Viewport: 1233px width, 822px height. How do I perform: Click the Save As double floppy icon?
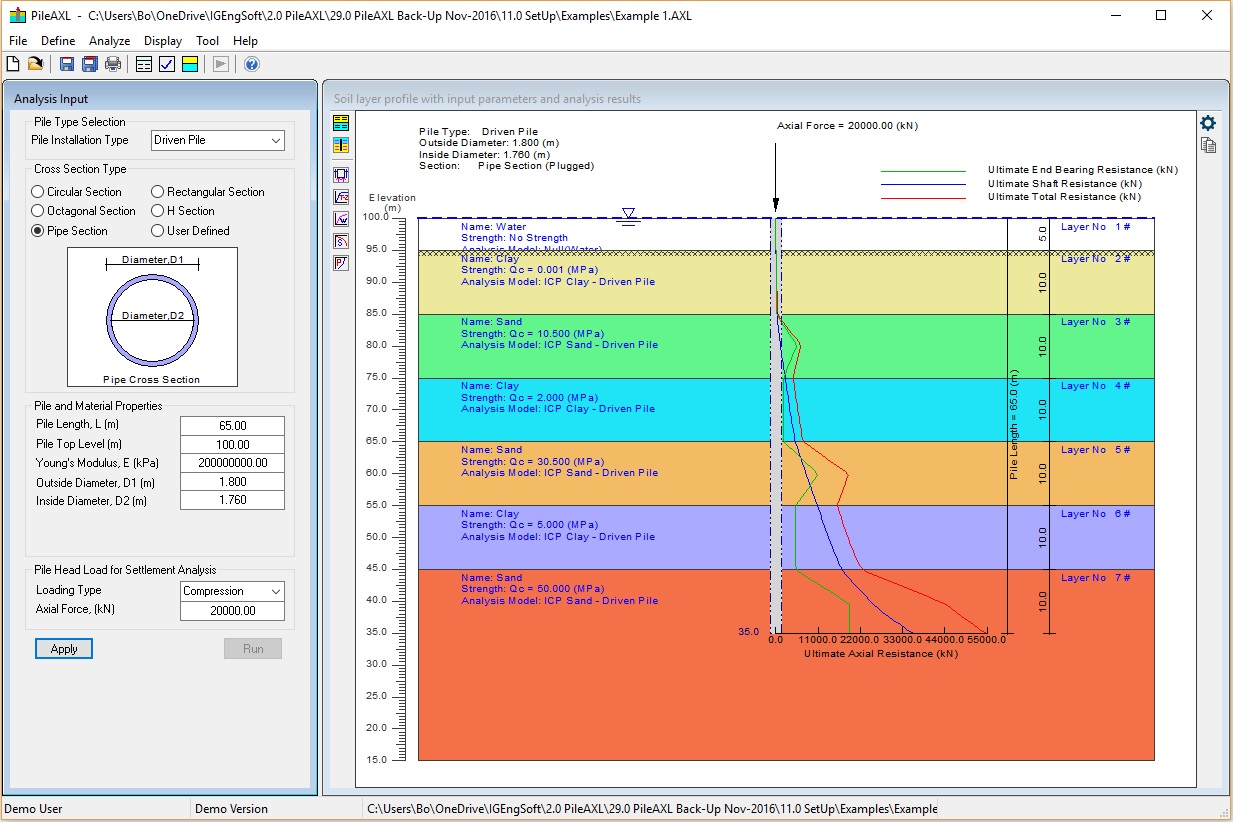(x=90, y=64)
